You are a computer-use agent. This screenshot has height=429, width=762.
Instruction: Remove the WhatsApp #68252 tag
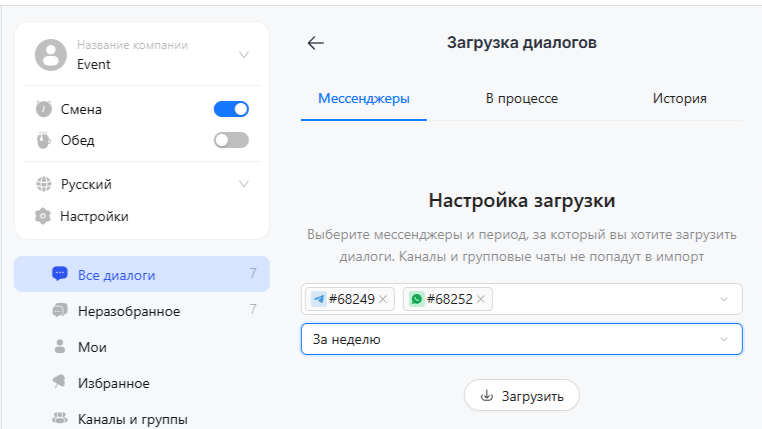(x=481, y=299)
